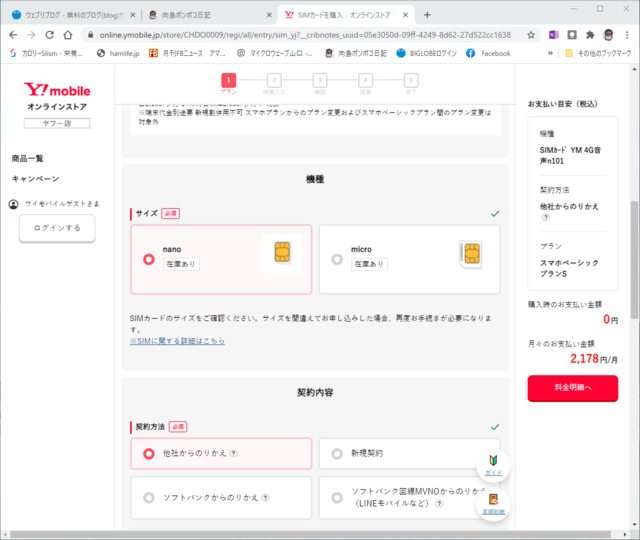Click help icon beside LINEモバイルなど text
This screenshot has height=540, width=640.
439,503
